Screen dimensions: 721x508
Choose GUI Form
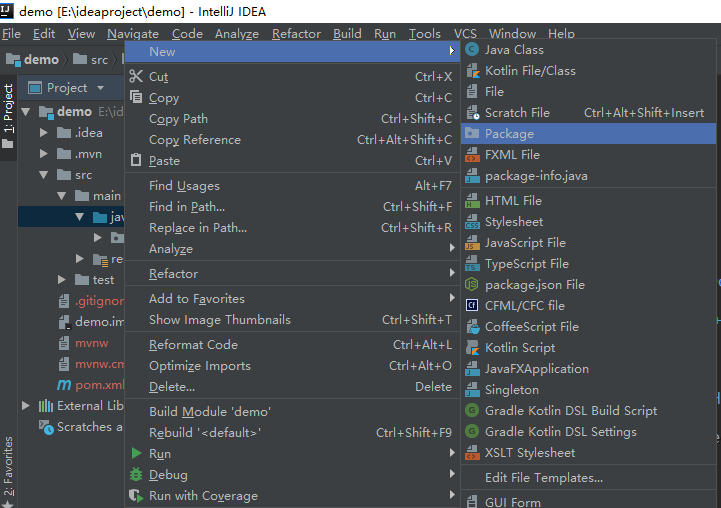(589, 501)
